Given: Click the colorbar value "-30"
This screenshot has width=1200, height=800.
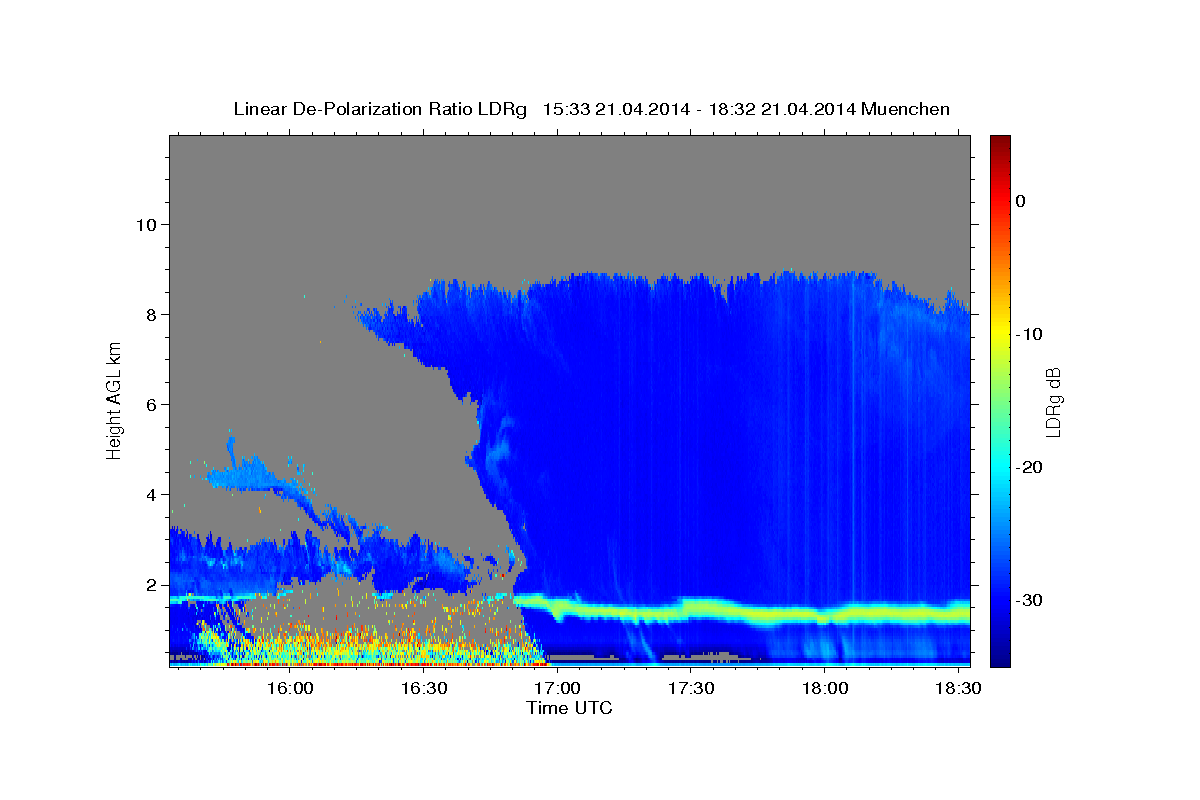Looking at the screenshot, I should [x=1030, y=600].
